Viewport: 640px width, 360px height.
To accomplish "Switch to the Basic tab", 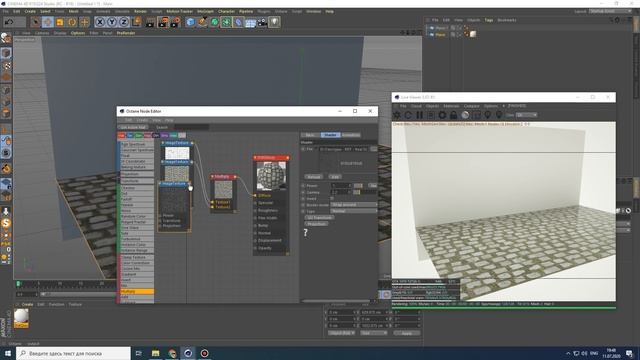I will click(310, 135).
